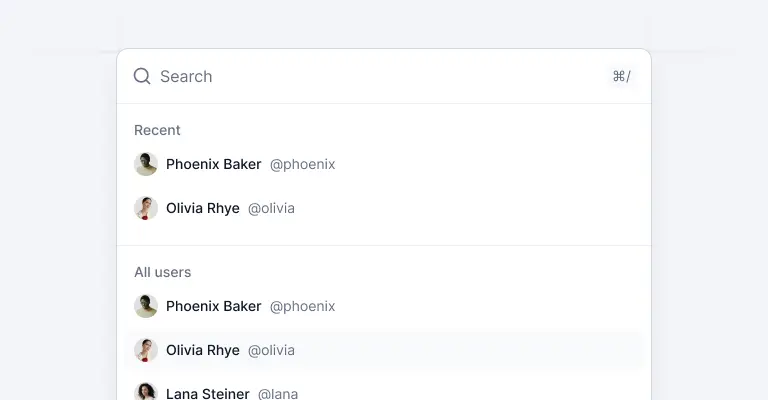Image resolution: width=768 pixels, height=400 pixels.
Task: Click the @olivia handle under Recent
Action: pos(271,208)
